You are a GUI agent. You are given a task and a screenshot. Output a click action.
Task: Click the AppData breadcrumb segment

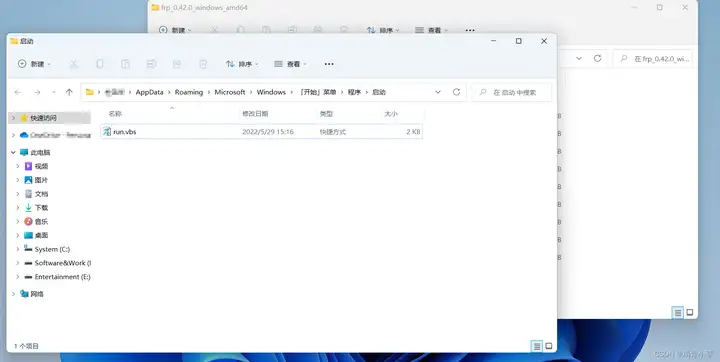[x=149, y=92]
